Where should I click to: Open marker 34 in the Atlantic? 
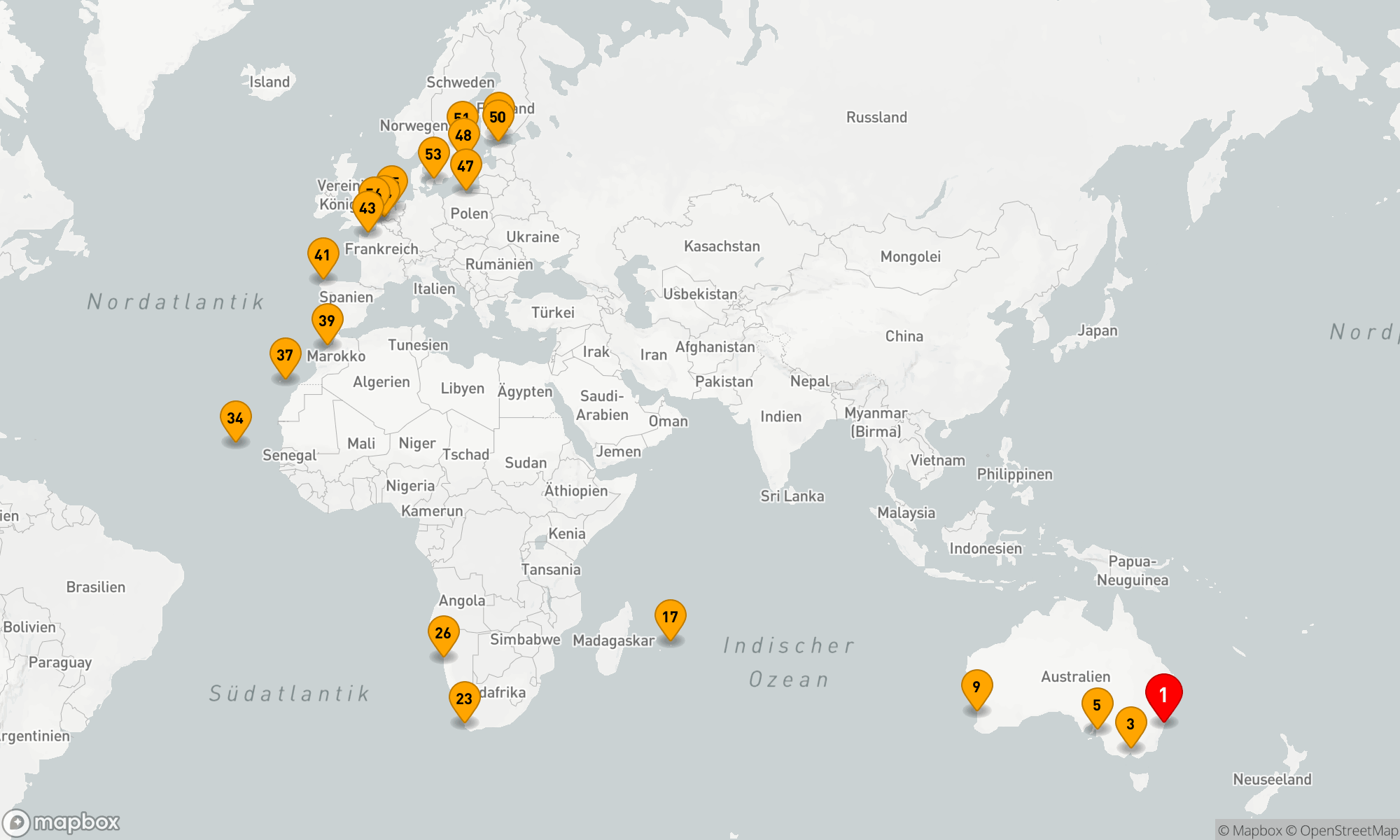coord(235,418)
